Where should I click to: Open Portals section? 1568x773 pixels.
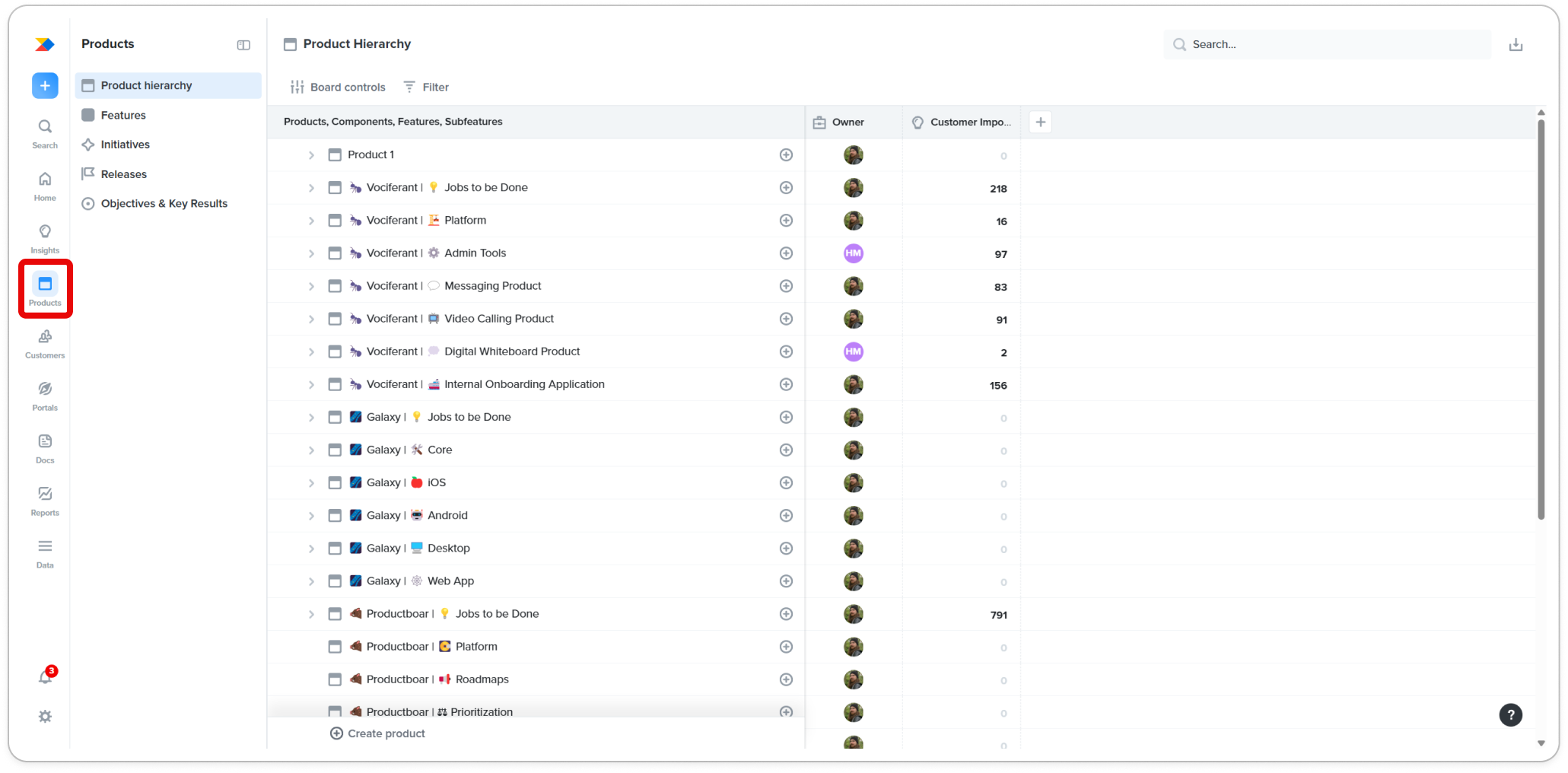(x=45, y=396)
